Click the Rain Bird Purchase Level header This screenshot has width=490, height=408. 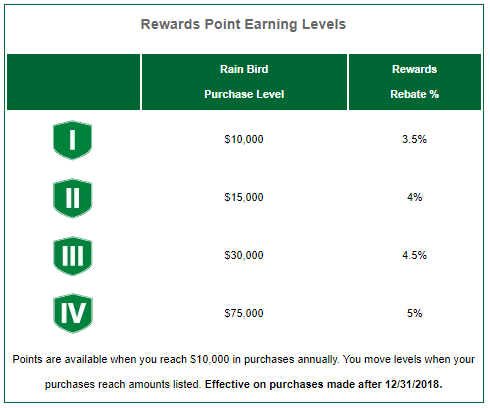(244, 82)
